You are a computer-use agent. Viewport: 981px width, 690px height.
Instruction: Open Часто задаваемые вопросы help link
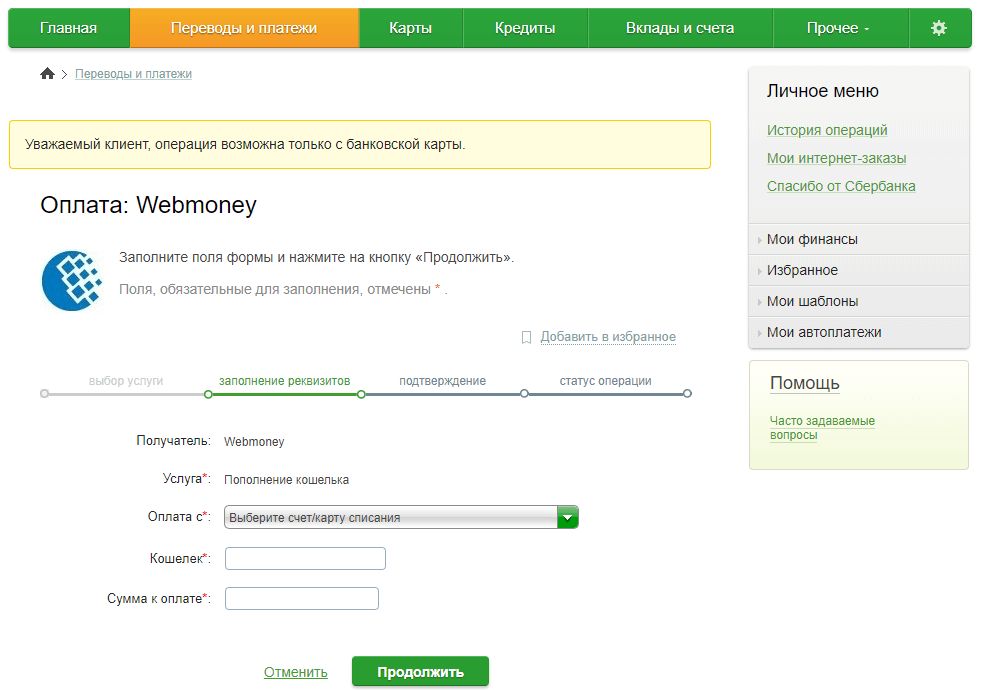point(822,428)
